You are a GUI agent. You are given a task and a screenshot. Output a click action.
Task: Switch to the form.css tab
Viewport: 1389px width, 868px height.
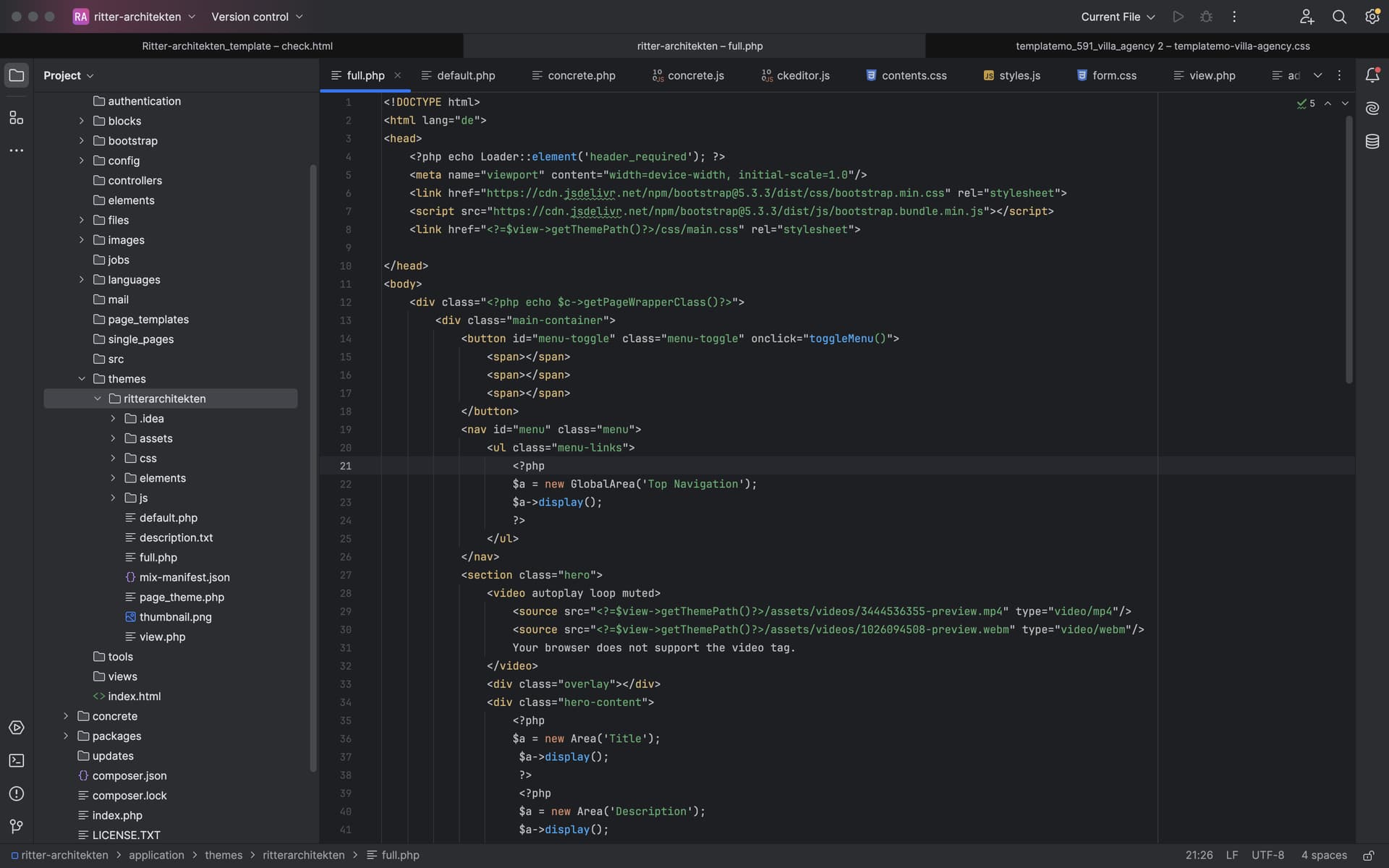pyautogui.click(x=1107, y=75)
